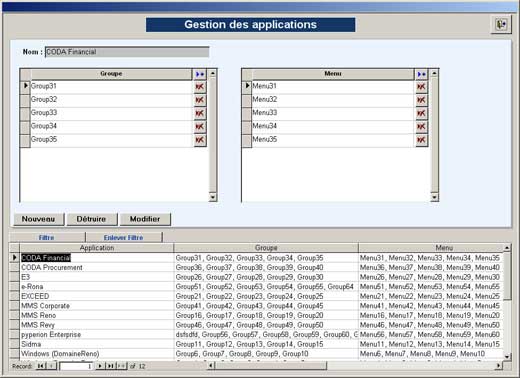Viewport: 520px width, 378px height.
Task: Select the Group35 row in Groupe list
Action: click(x=111, y=140)
